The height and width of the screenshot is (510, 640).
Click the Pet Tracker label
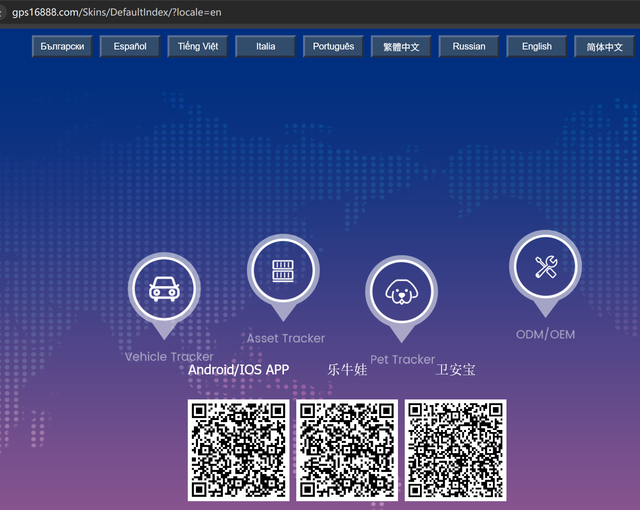click(x=402, y=359)
